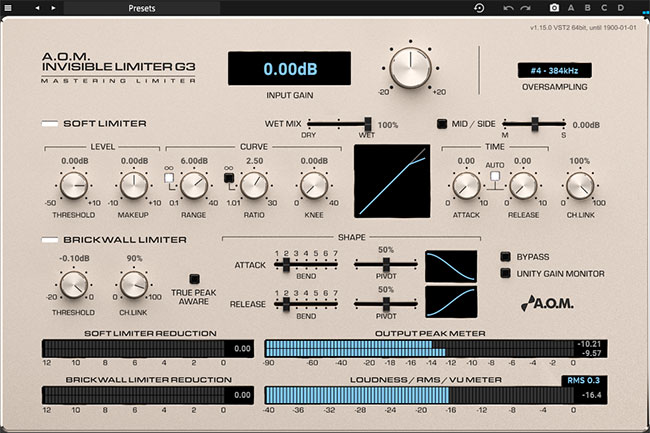Click the camera snapshot icon
This screenshot has width=650, height=433.
point(554,7)
